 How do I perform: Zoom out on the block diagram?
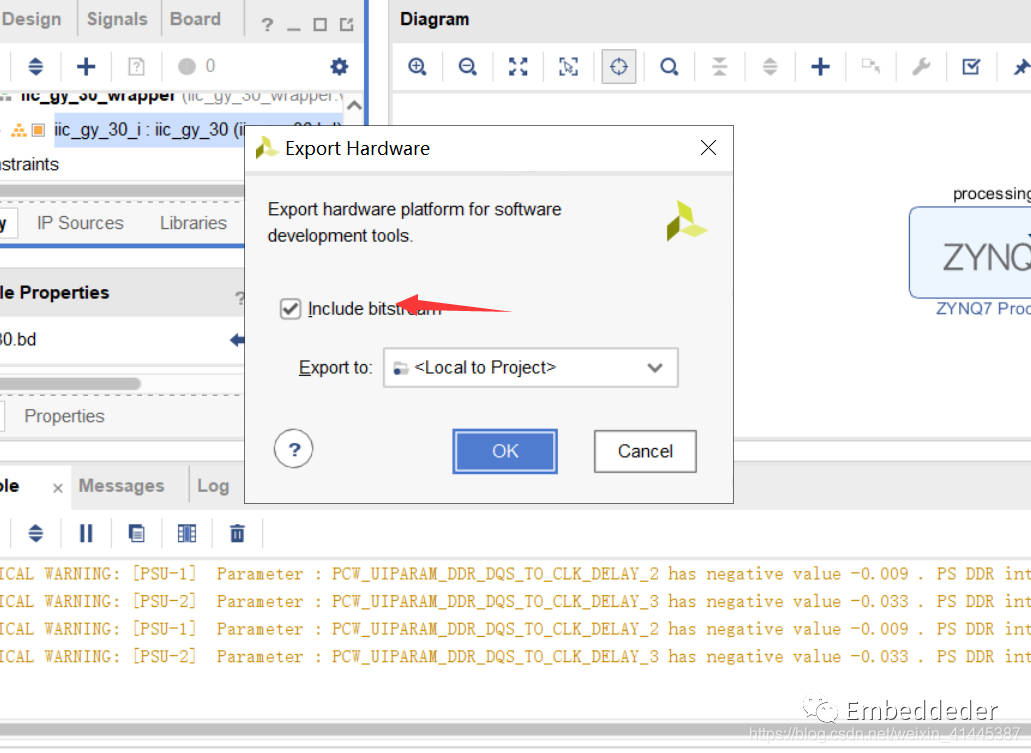click(x=467, y=67)
